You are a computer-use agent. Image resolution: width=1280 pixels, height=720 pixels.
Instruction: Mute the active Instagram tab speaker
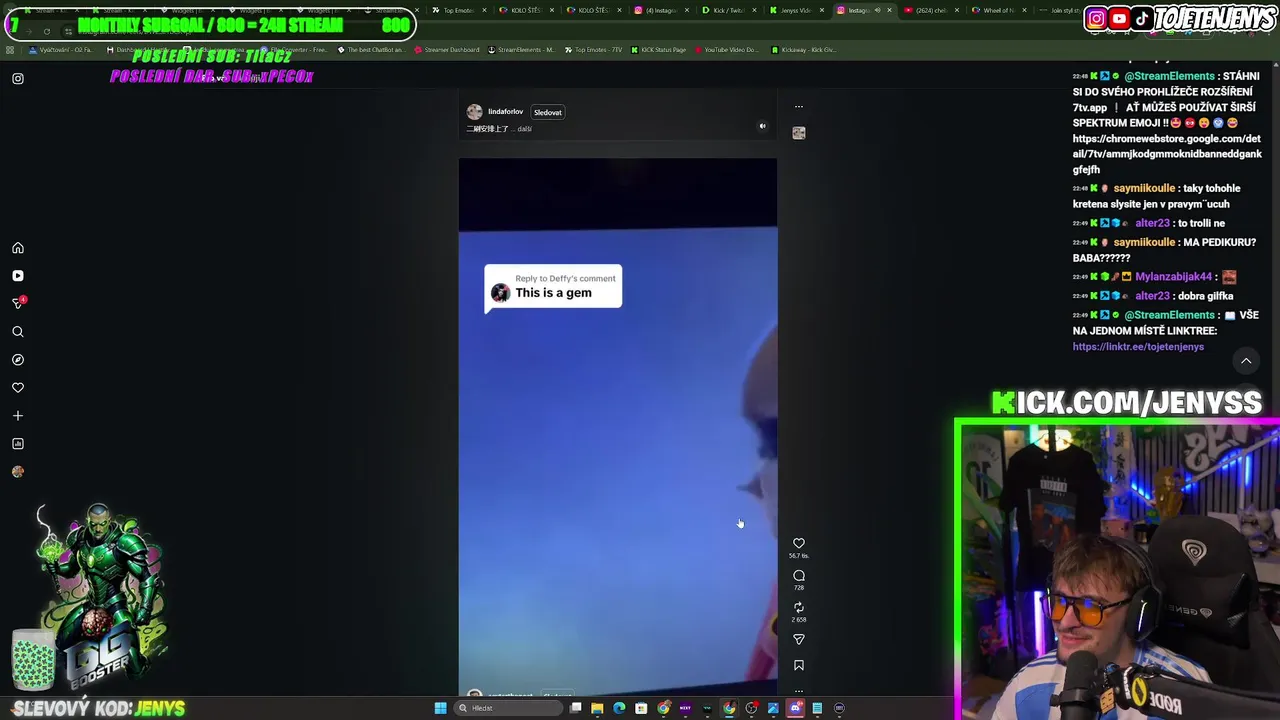[877, 10]
